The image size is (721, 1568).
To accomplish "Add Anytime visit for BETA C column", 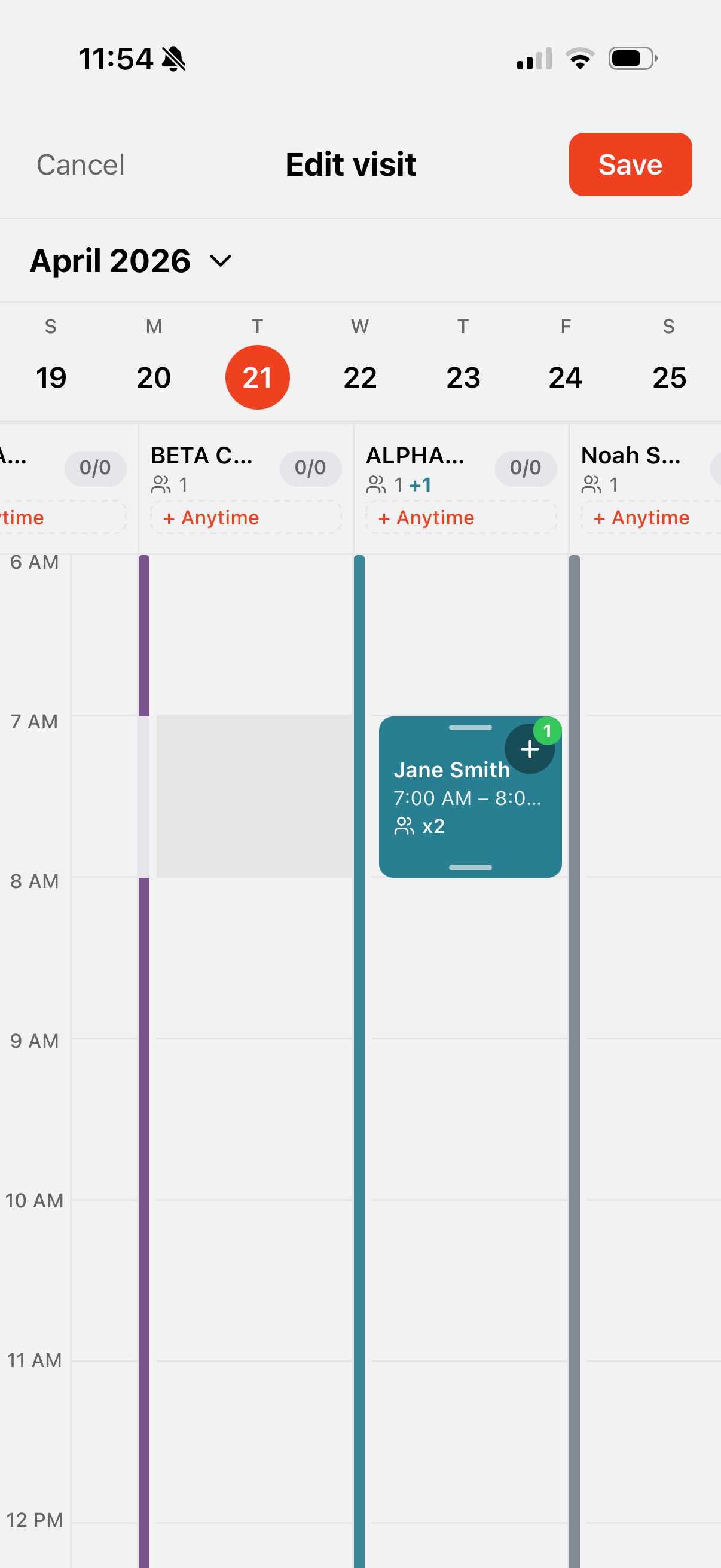I will pos(246,517).
